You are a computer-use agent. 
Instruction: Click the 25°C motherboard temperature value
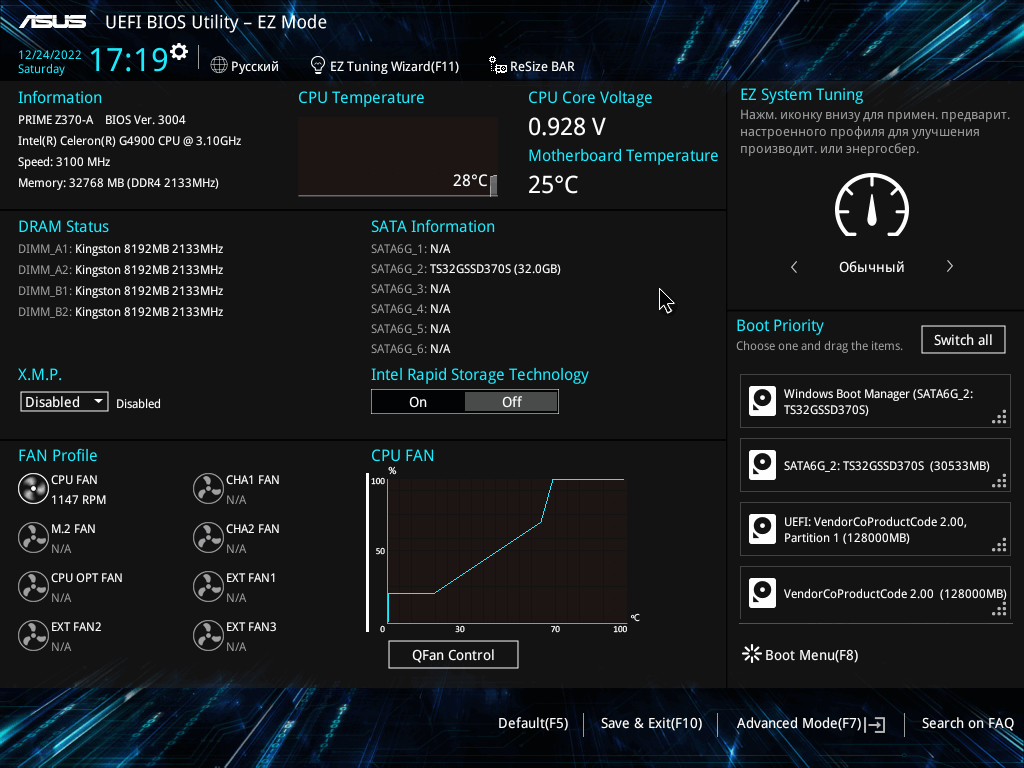[553, 185]
